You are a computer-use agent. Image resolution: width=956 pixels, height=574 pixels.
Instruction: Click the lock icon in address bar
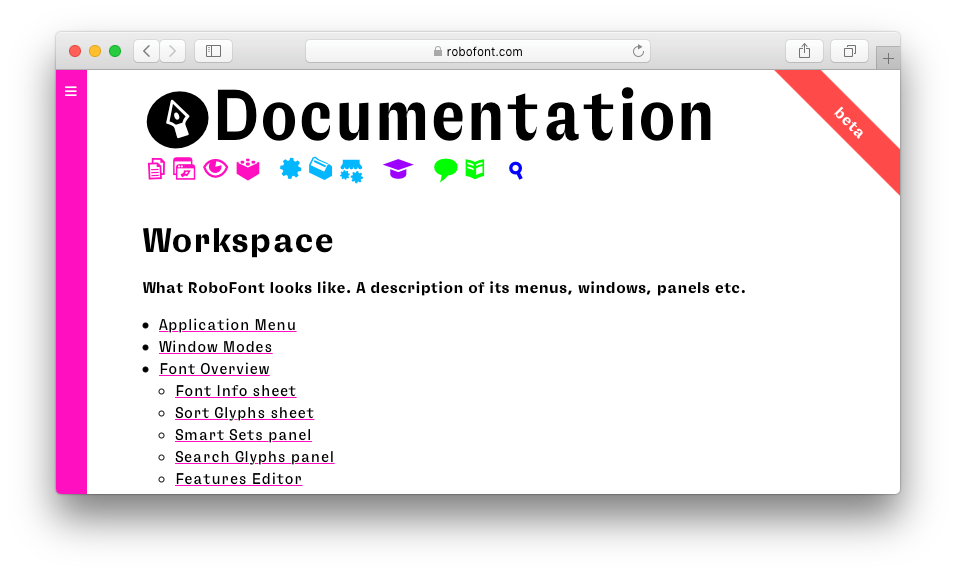438,51
